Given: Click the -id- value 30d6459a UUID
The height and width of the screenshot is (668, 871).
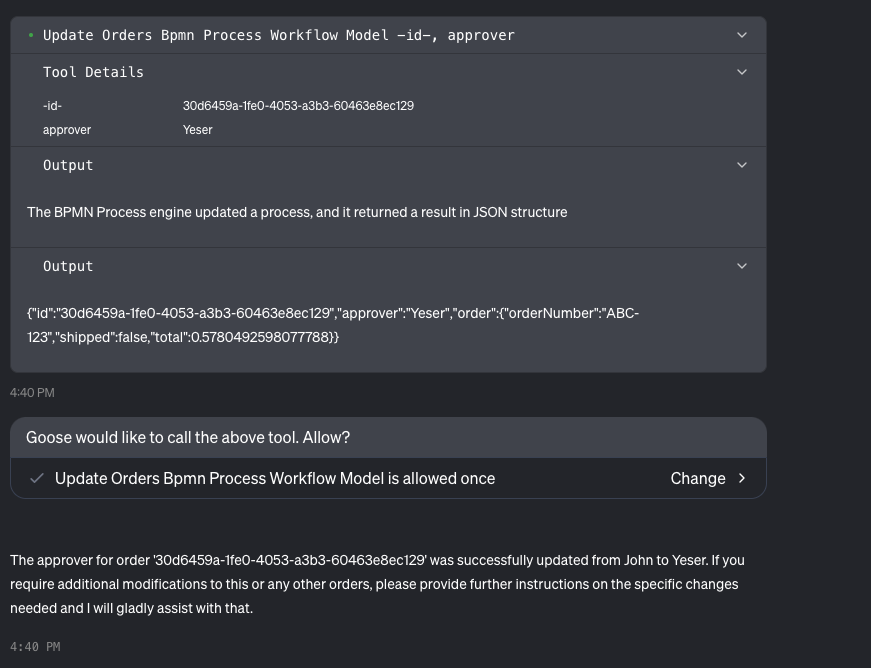Looking at the screenshot, I should point(298,106).
